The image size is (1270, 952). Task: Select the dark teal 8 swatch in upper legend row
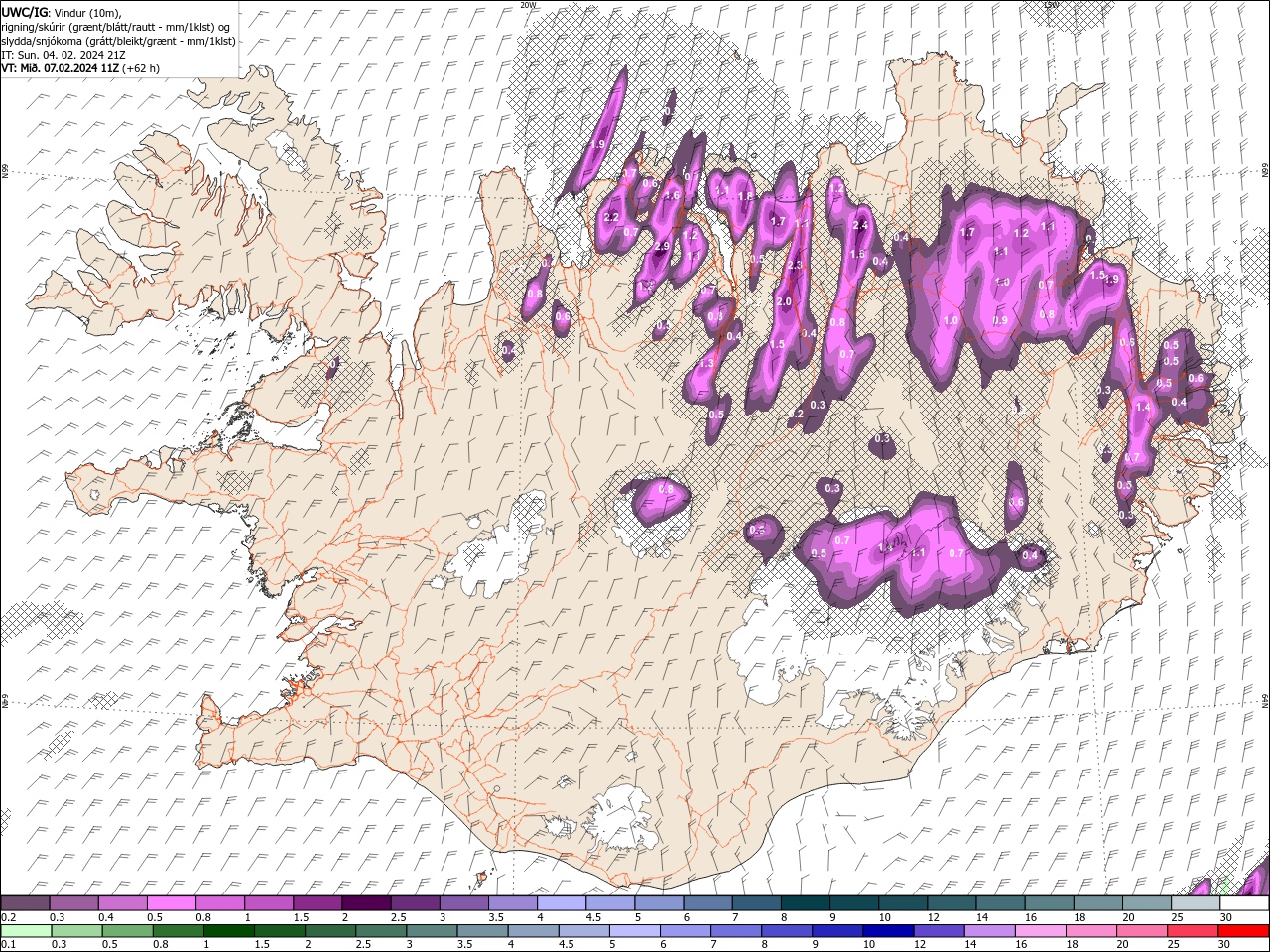pyautogui.click(x=804, y=903)
